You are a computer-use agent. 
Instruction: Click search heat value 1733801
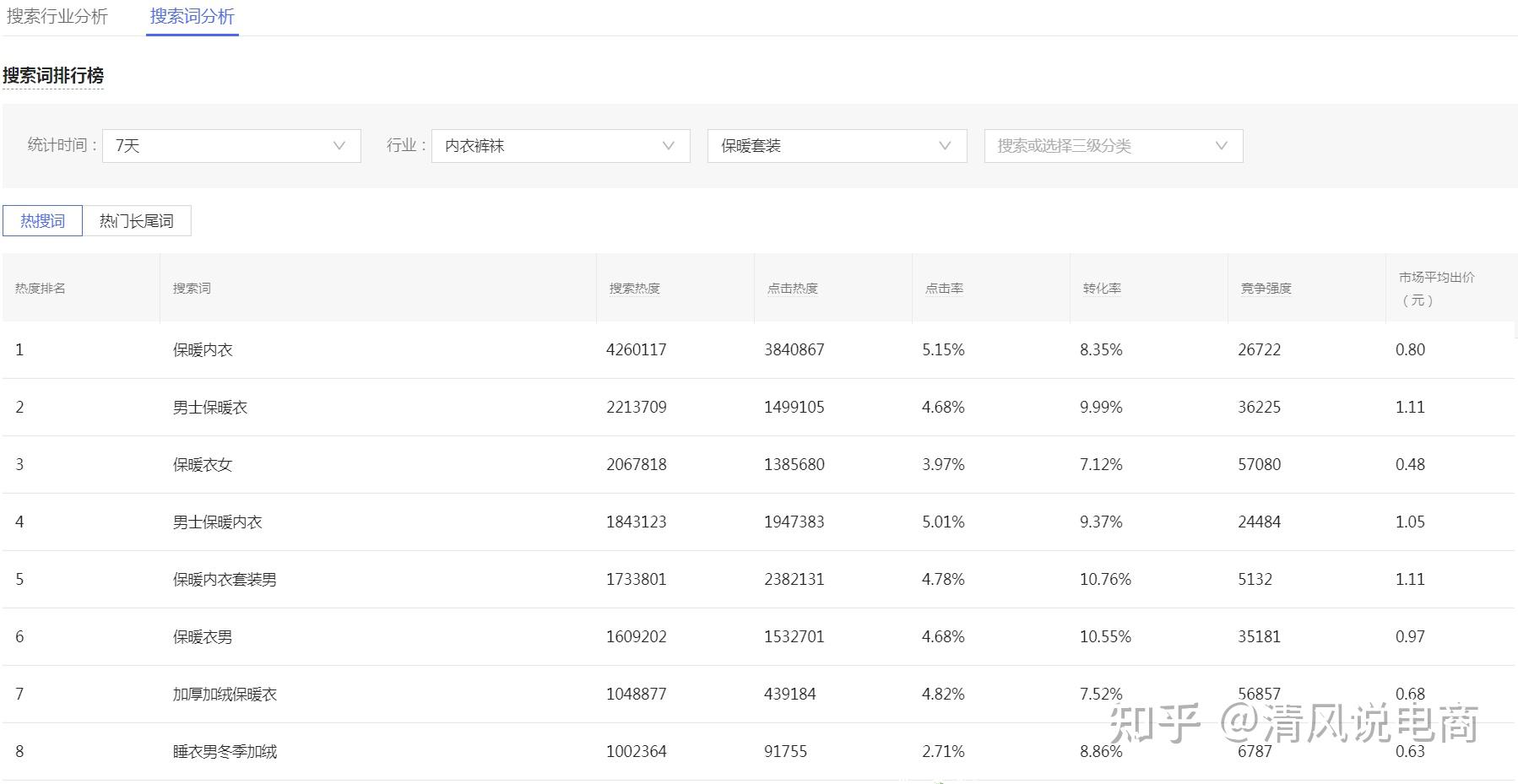point(637,580)
